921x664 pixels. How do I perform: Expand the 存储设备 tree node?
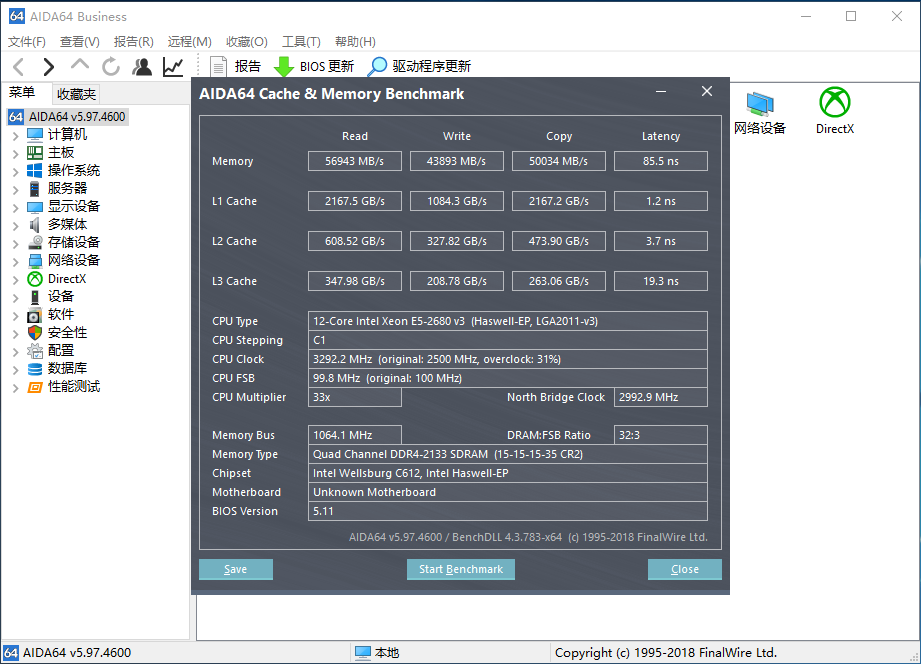tap(16, 244)
